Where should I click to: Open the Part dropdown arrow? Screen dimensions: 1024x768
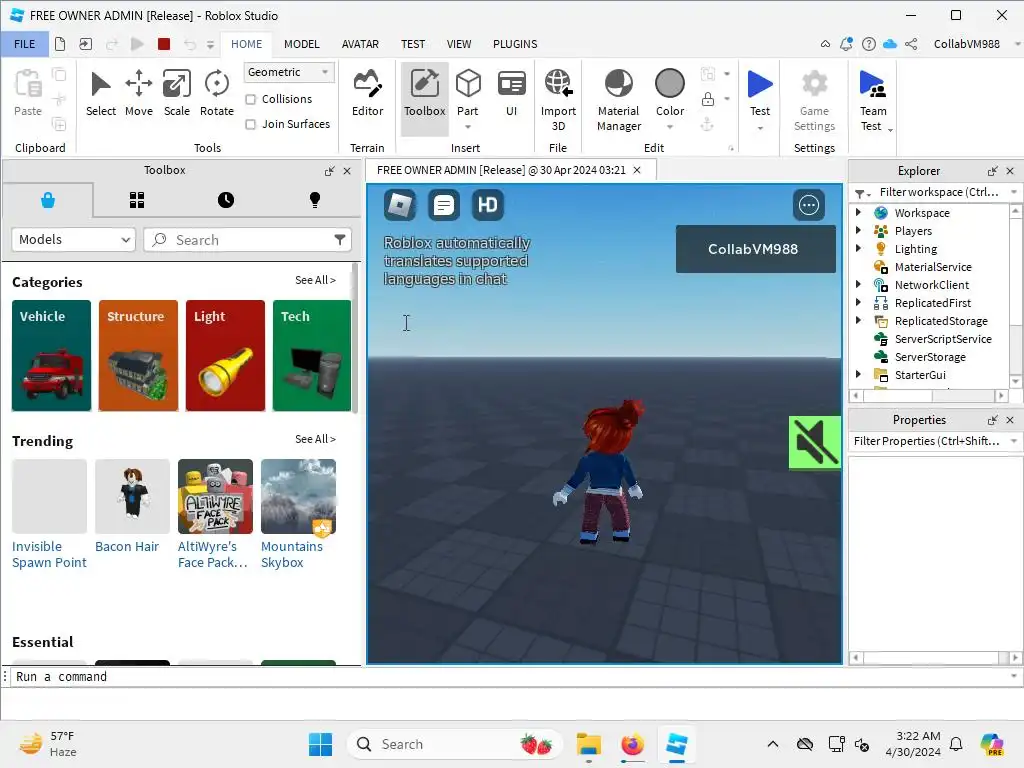[468, 127]
